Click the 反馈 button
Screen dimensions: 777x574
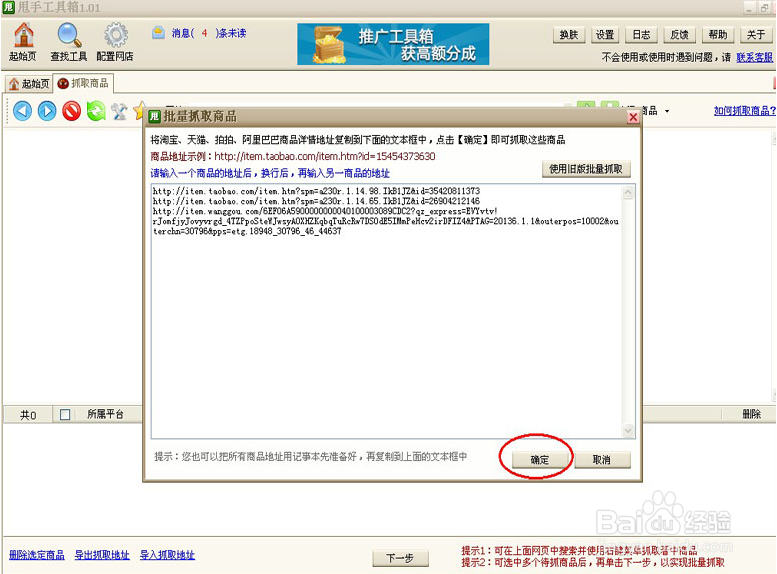coord(679,35)
